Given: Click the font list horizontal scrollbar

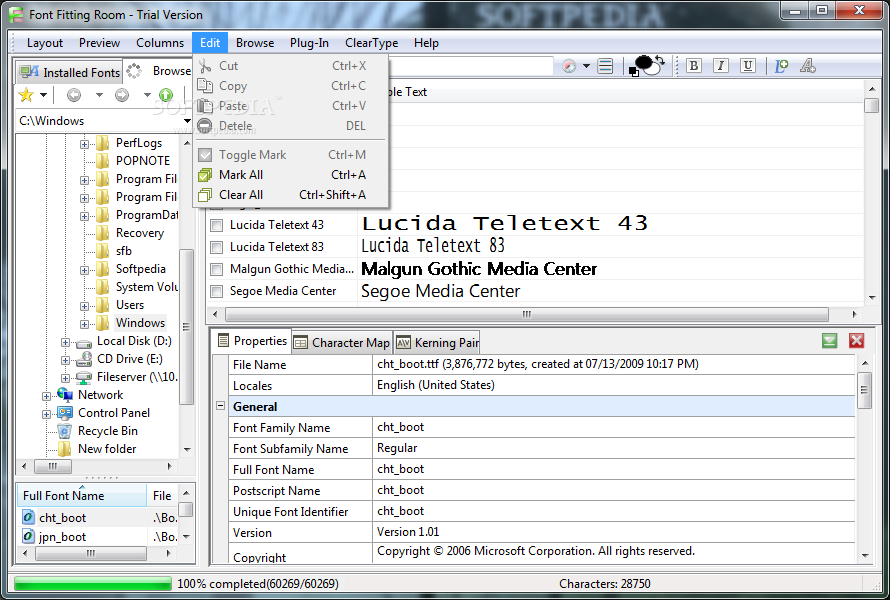Looking at the screenshot, I should pos(526,314).
